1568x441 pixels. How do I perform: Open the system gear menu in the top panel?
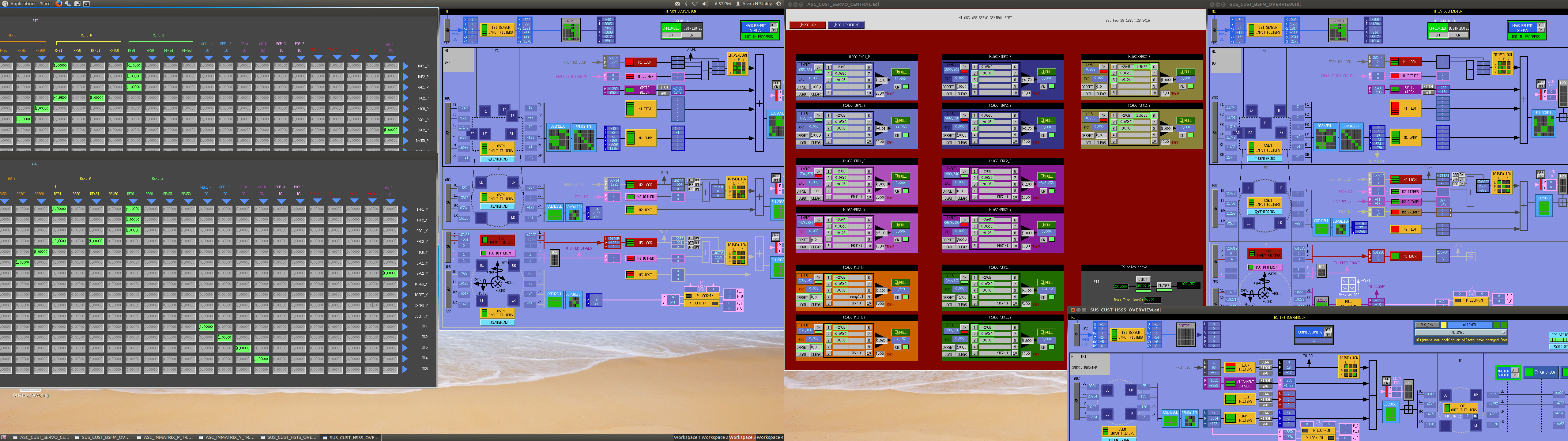[778, 4]
